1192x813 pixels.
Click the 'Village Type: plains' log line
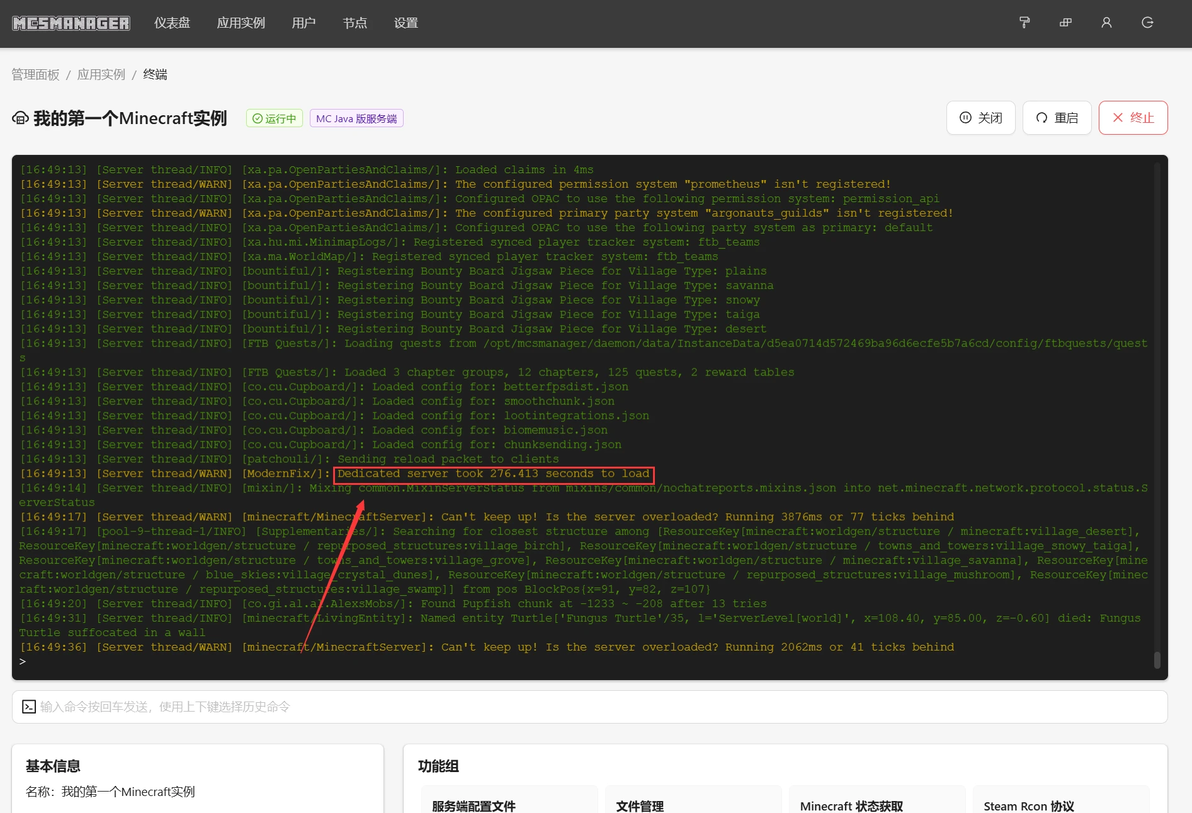(393, 272)
